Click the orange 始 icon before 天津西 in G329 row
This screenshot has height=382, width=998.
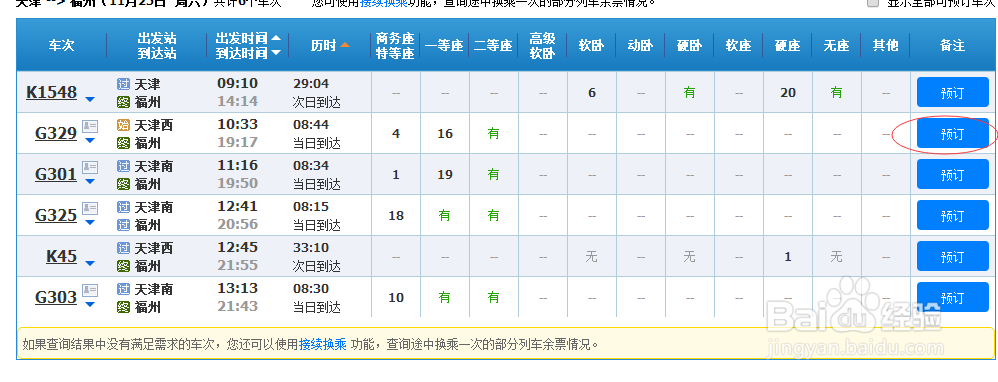(x=123, y=125)
